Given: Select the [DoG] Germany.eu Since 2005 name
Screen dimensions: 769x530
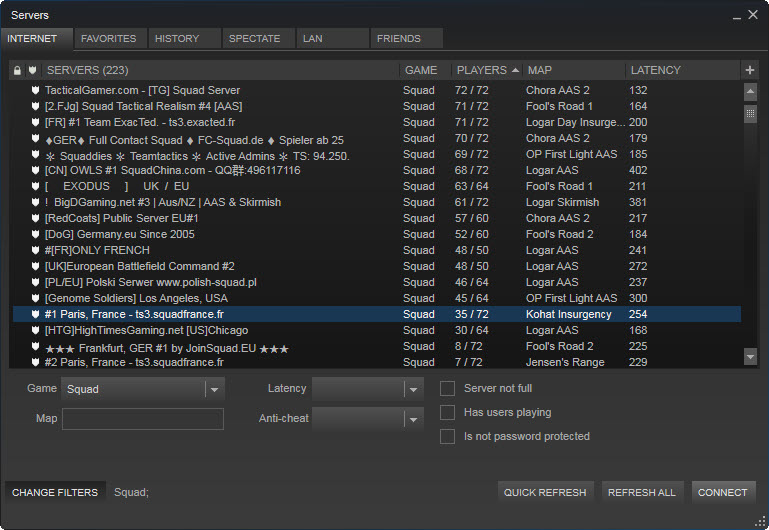Looking at the screenshot, I should click(x=119, y=234).
